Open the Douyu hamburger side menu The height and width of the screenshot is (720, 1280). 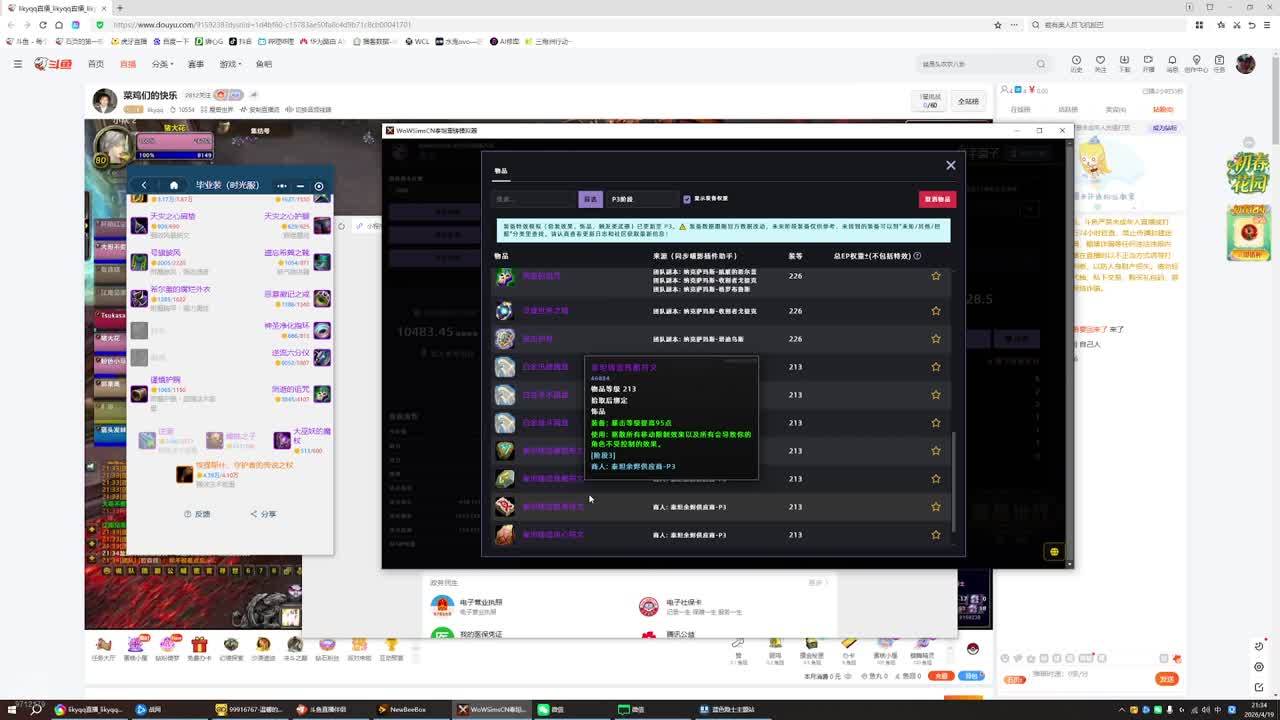coord(17,64)
